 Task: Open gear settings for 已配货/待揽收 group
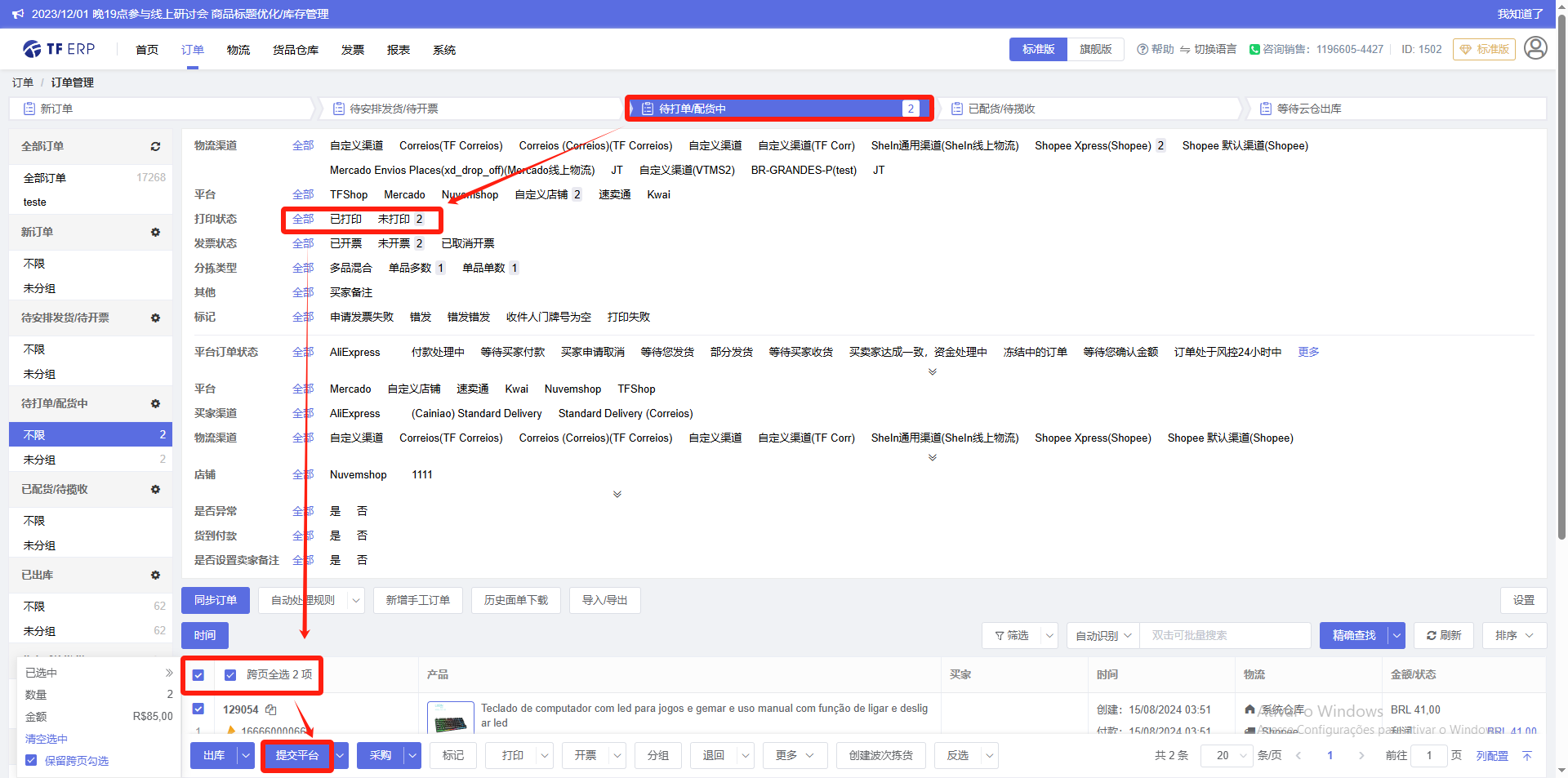point(155,489)
